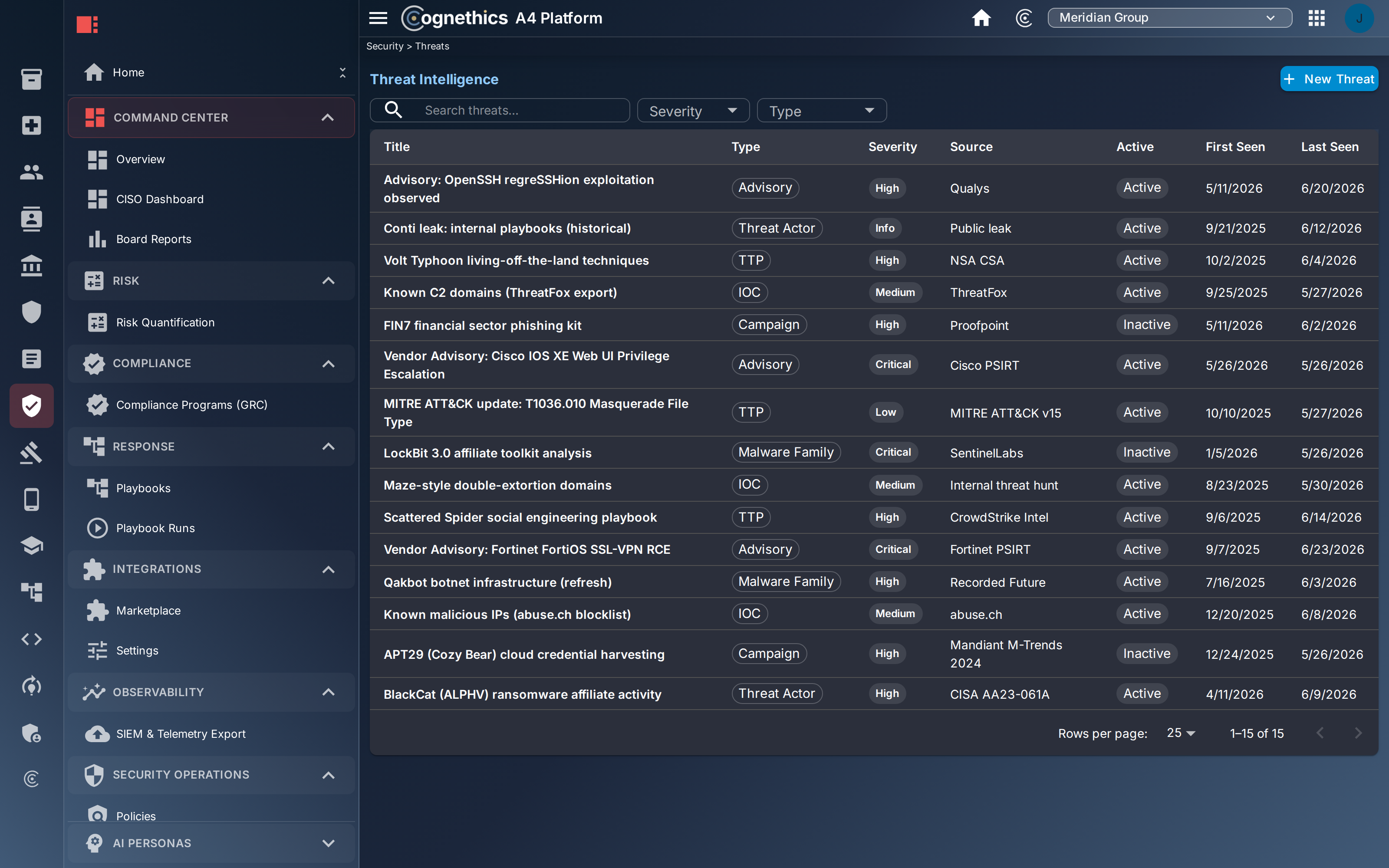Image resolution: width=1389 pixels, height=868 pixels.
Task: Open the graduation cap icon in left rail
Action: coord(32,546)
